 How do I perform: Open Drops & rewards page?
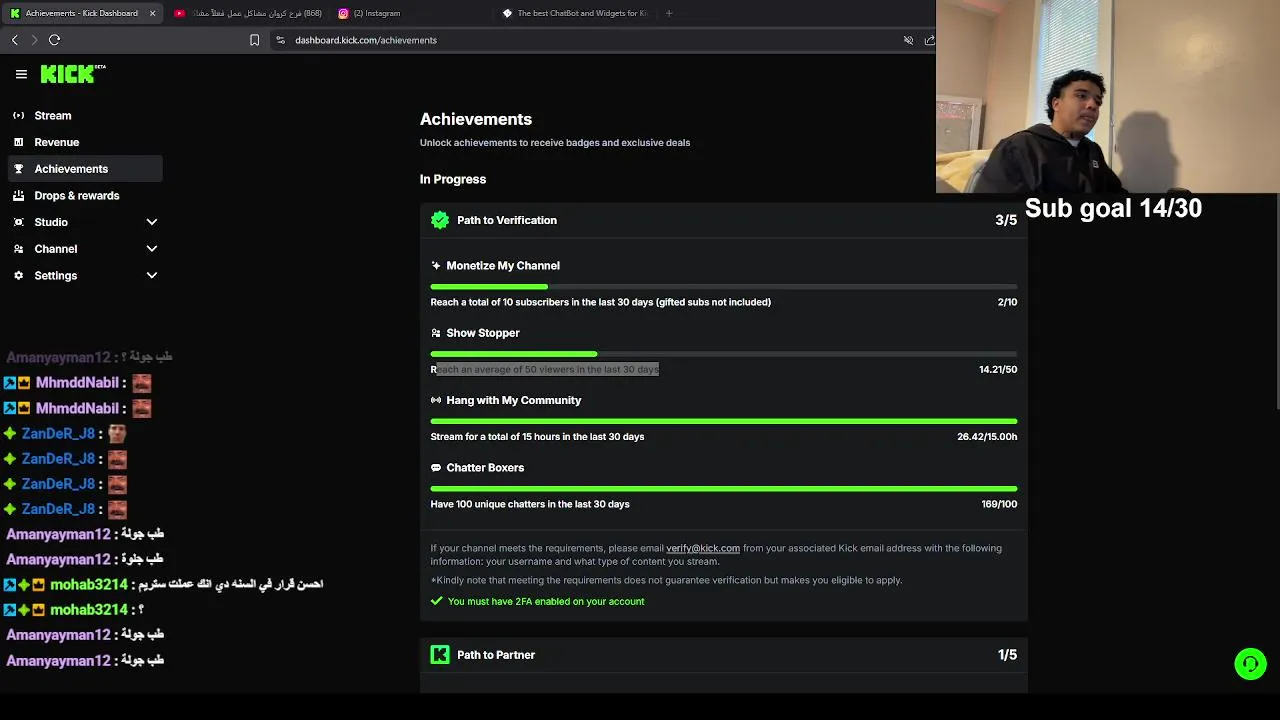[x=84, y=196]
